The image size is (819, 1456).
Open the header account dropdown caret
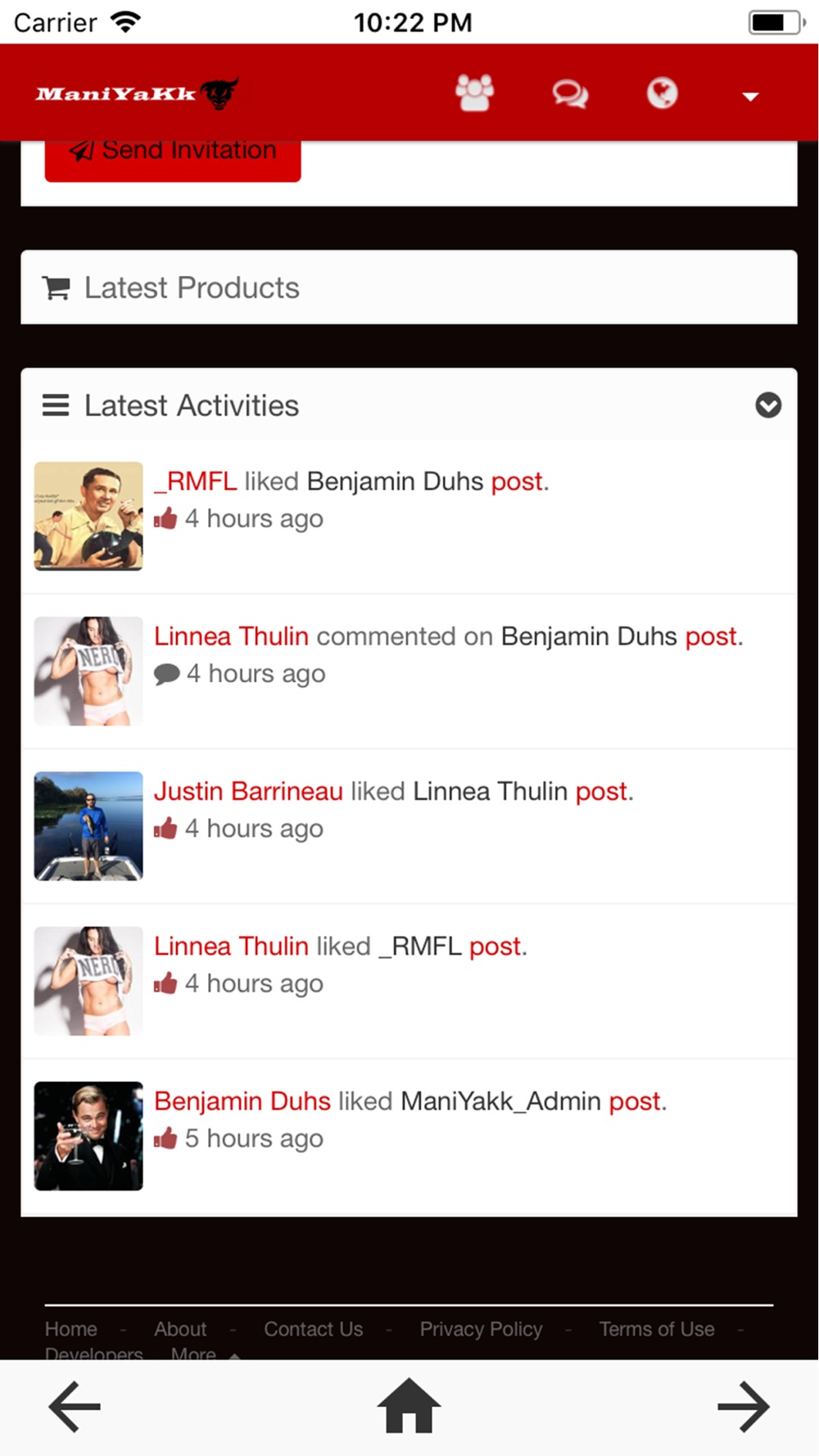point(749,97)
